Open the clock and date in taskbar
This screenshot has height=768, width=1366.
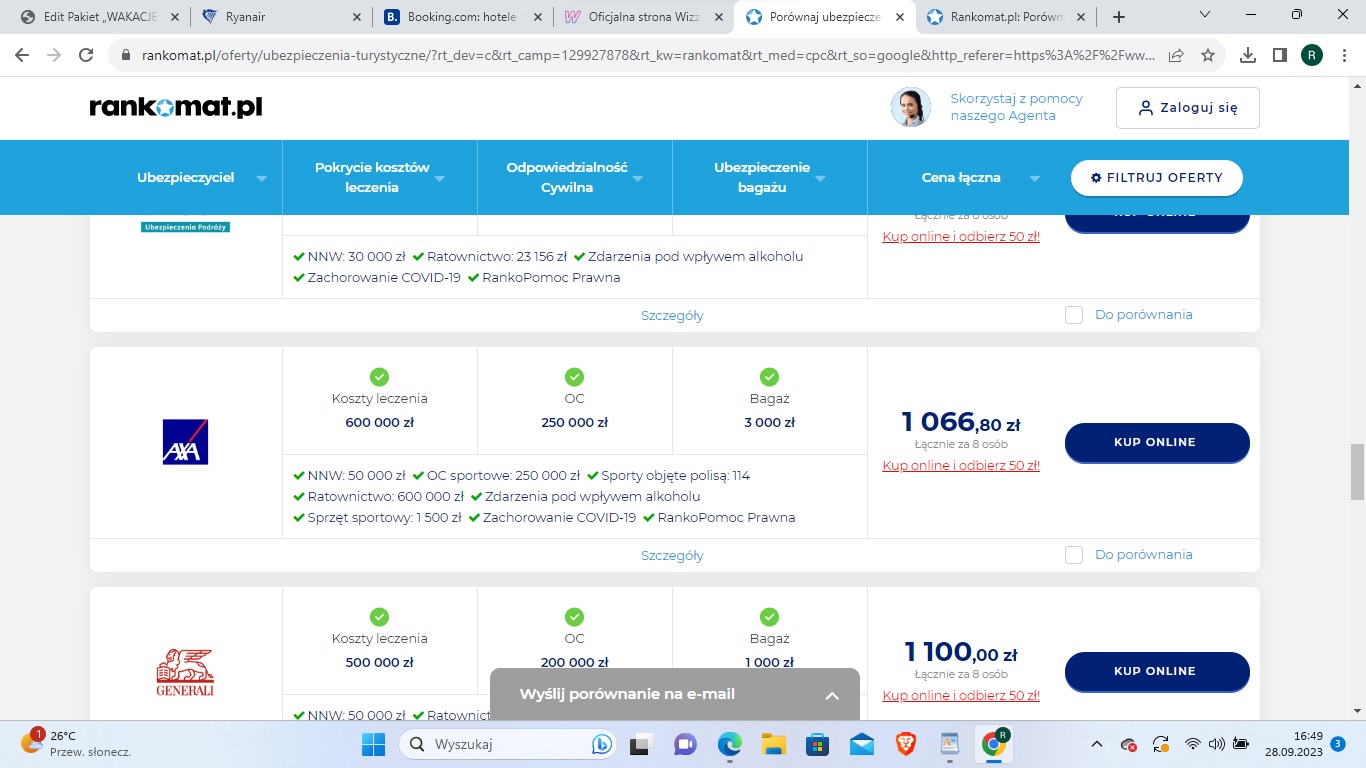click(1294, 744)
